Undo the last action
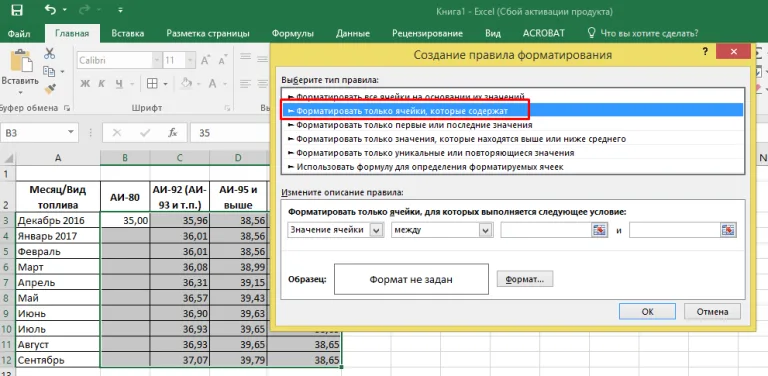Screen dimensions: 768x376 (50, 10)
